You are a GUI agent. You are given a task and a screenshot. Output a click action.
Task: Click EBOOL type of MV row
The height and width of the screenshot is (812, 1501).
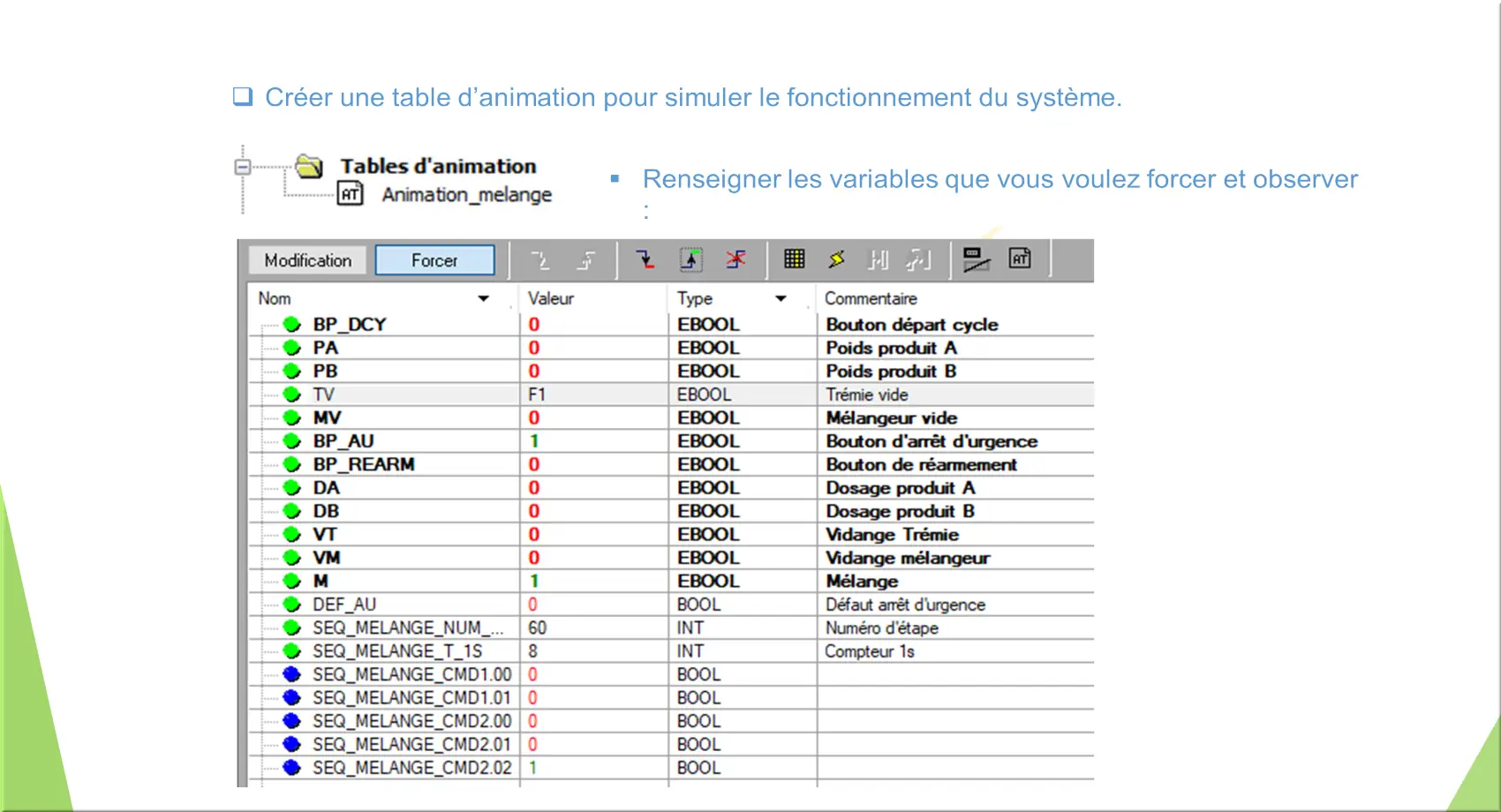(708, 417)
